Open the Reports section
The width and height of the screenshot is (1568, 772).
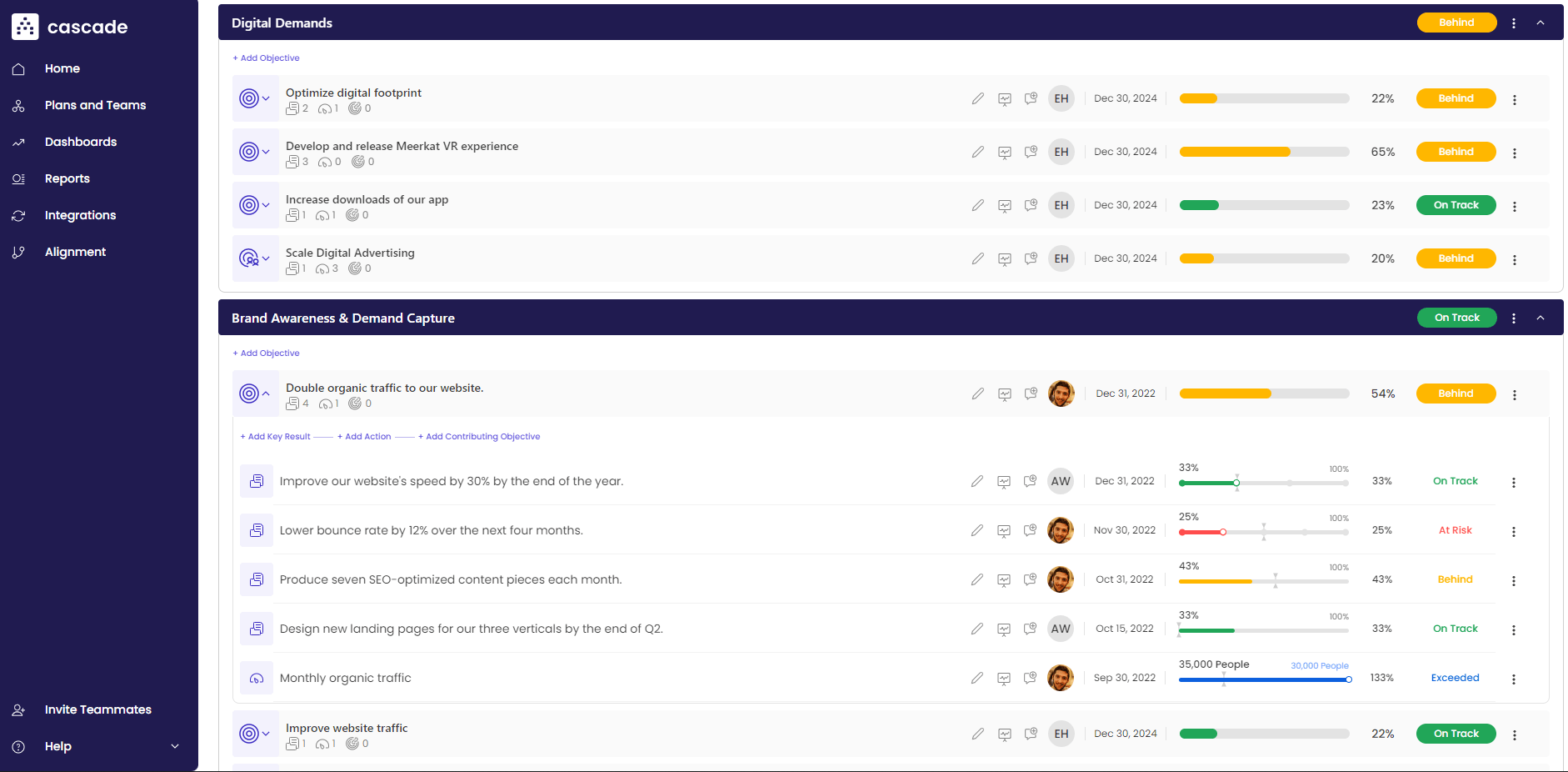click(67, 178)
